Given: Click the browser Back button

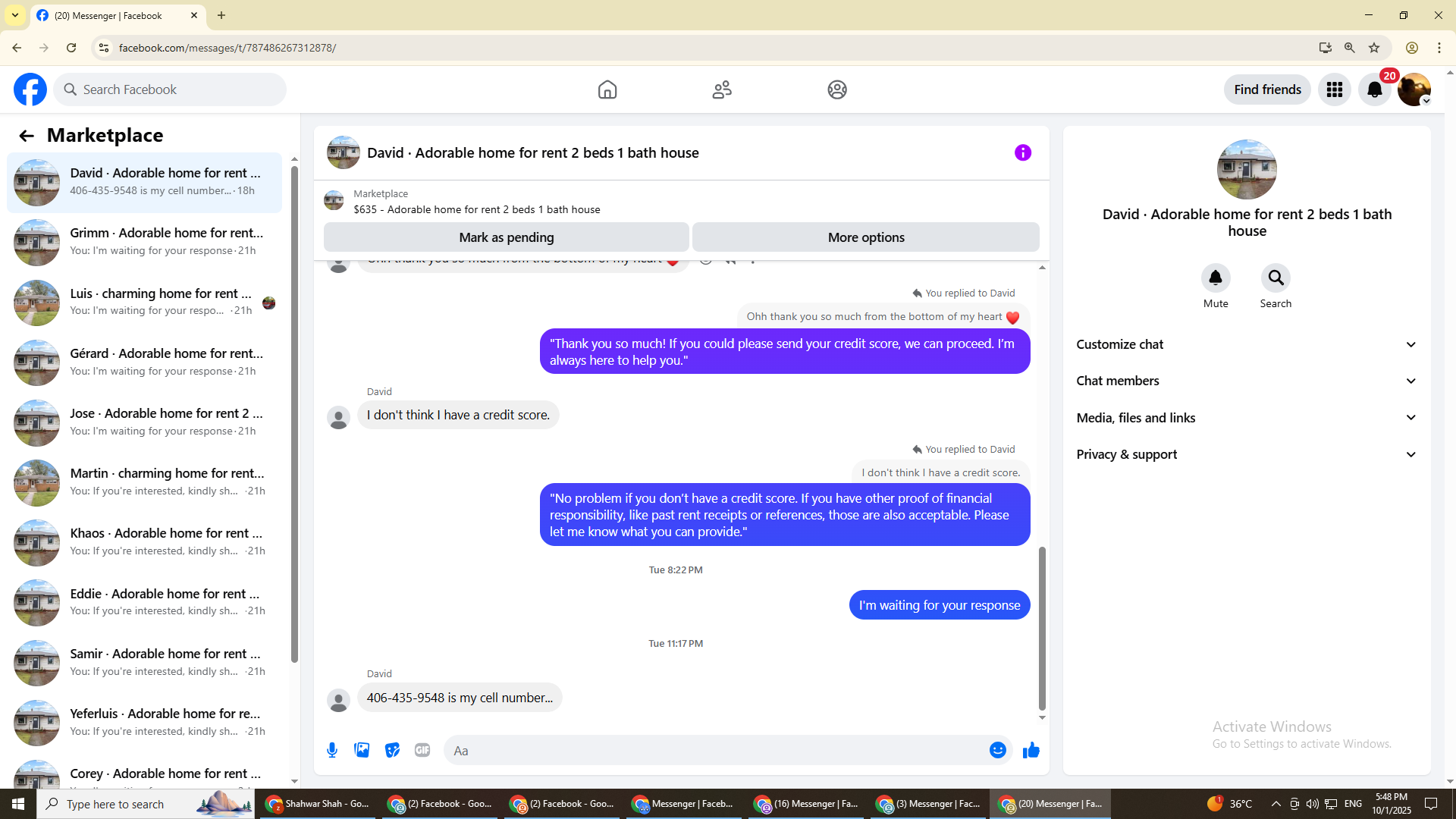Looking at the screenshot, I should point(17,48).
